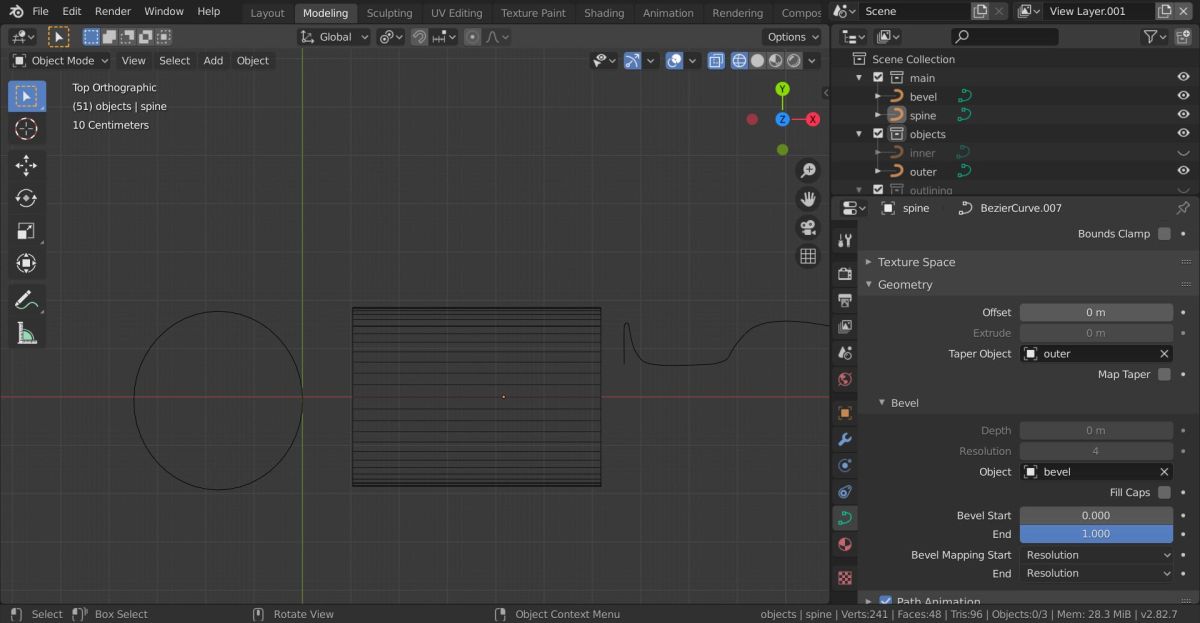This screenshot has height=623, width=1200.
Task: Hide the spine object in viewport
Action: tap(1183, 115)
